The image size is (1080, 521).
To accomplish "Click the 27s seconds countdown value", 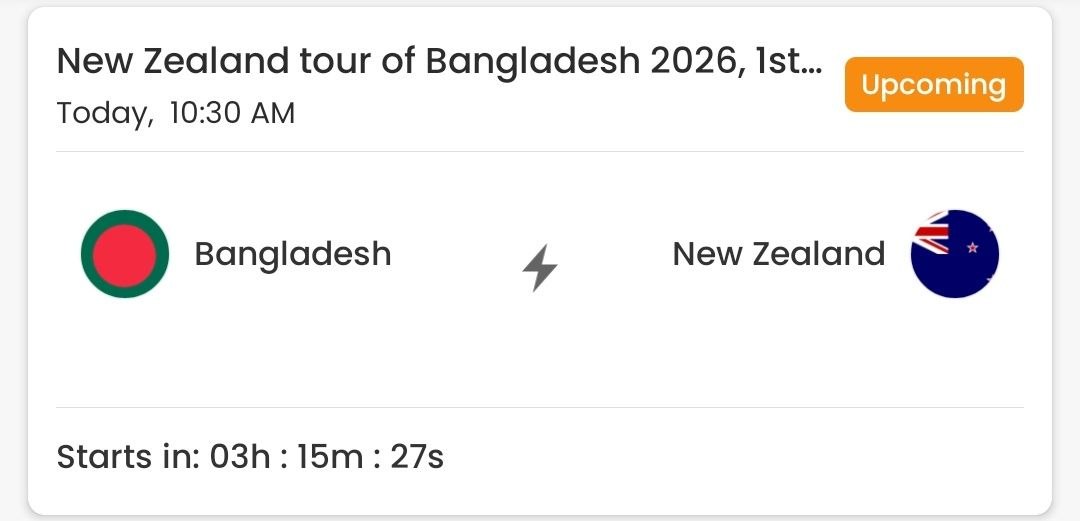I will 416,457.
